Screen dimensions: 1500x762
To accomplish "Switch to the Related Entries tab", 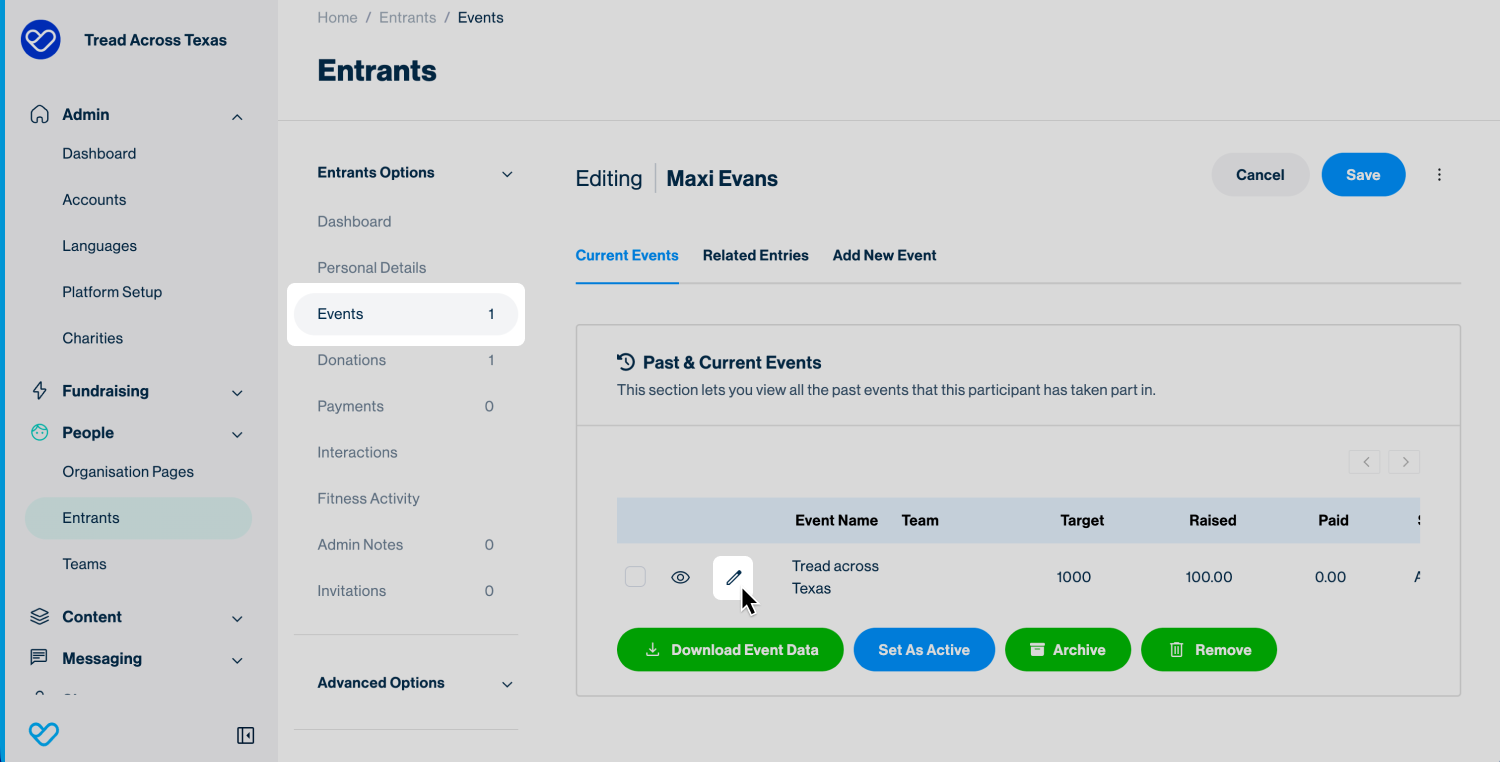I will tap(755, 255).
